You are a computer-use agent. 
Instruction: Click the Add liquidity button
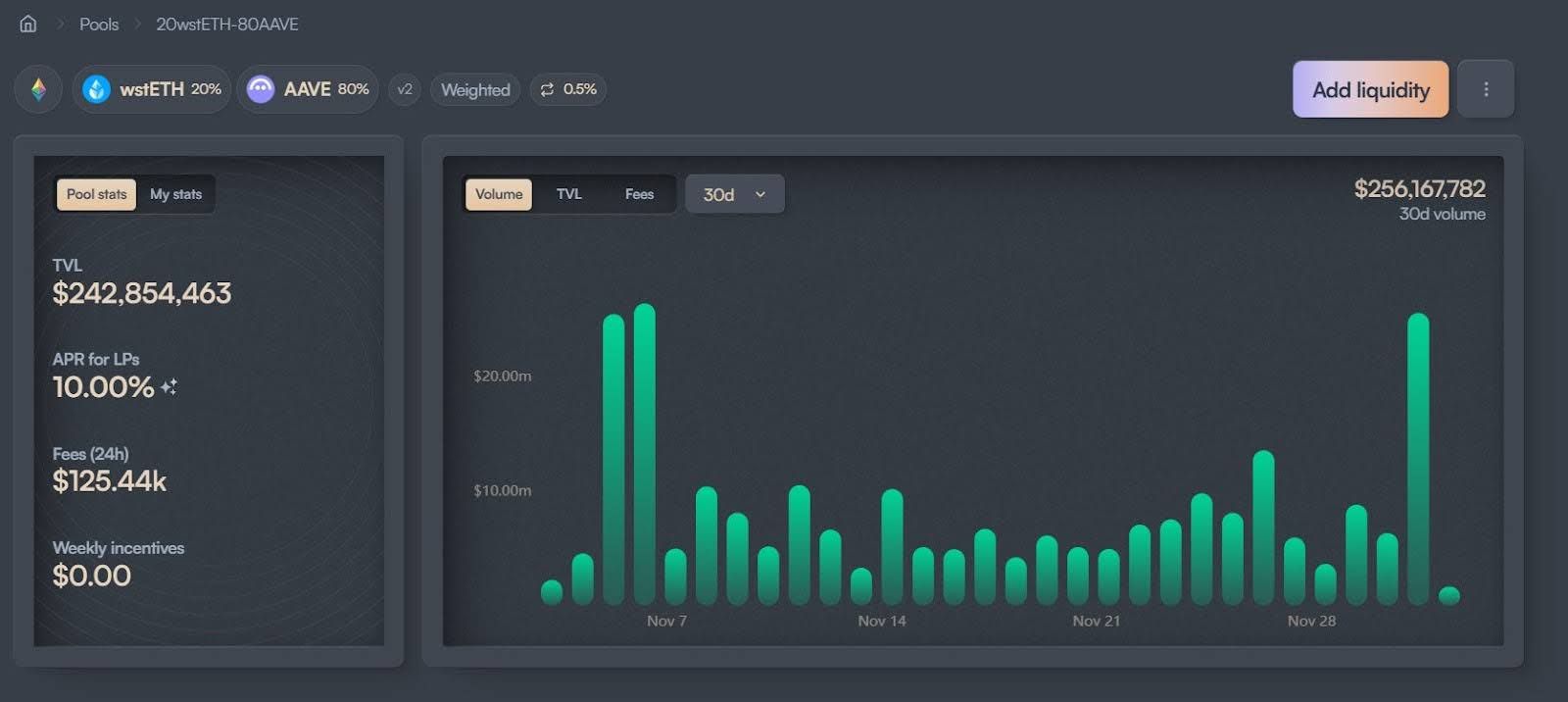[1370, 89]
